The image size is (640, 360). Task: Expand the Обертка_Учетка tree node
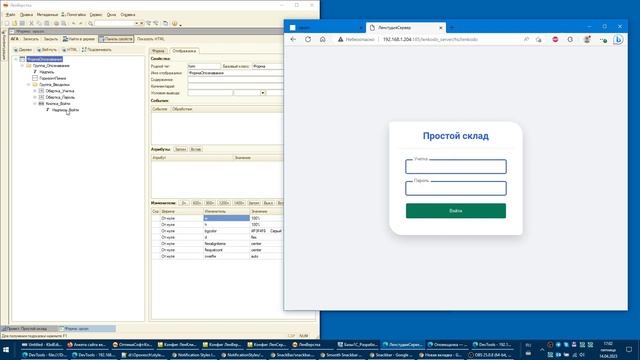click(35, 91)
